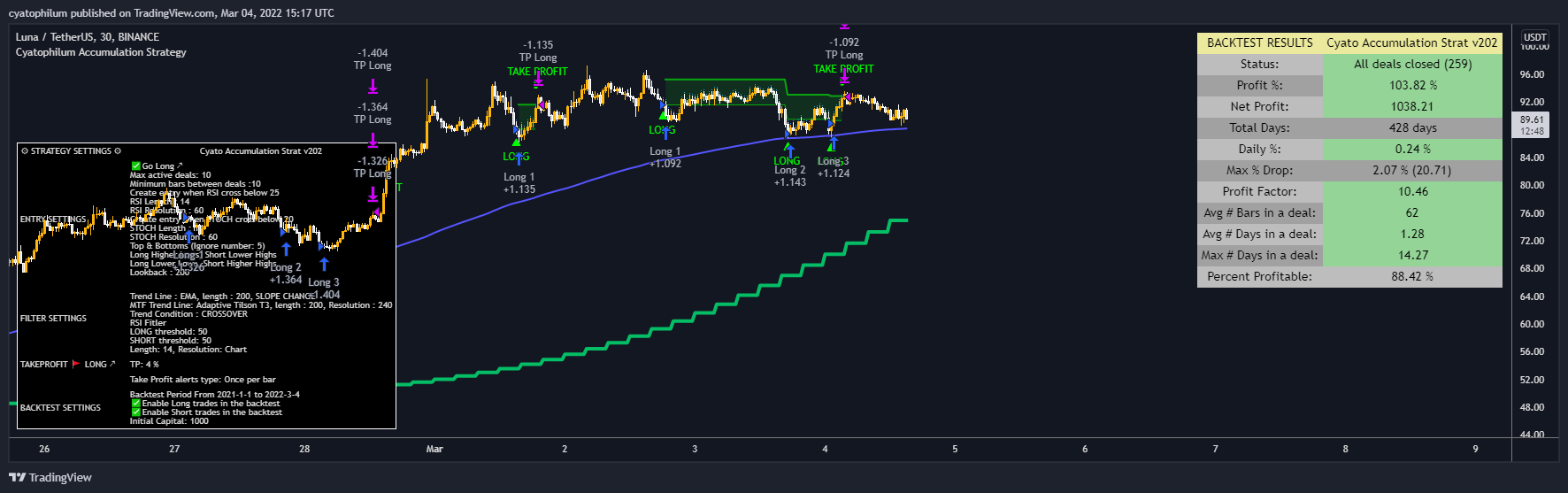The height and width of the screenshot is (493, 1568).
Task: Click the Profit % value 103.82 %
Action: 1412,85
